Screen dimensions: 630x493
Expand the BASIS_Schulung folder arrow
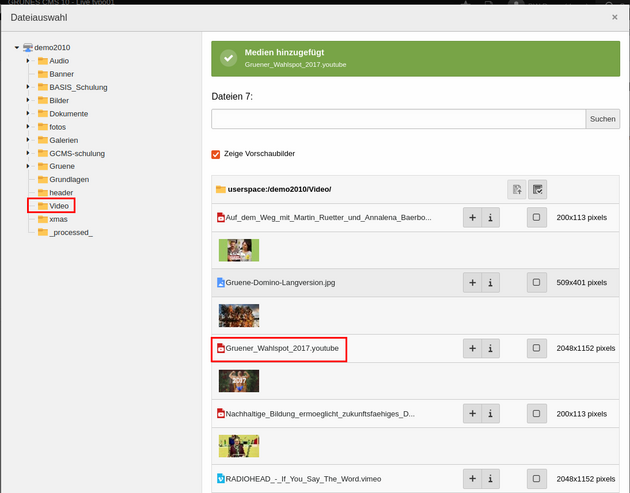28,87
